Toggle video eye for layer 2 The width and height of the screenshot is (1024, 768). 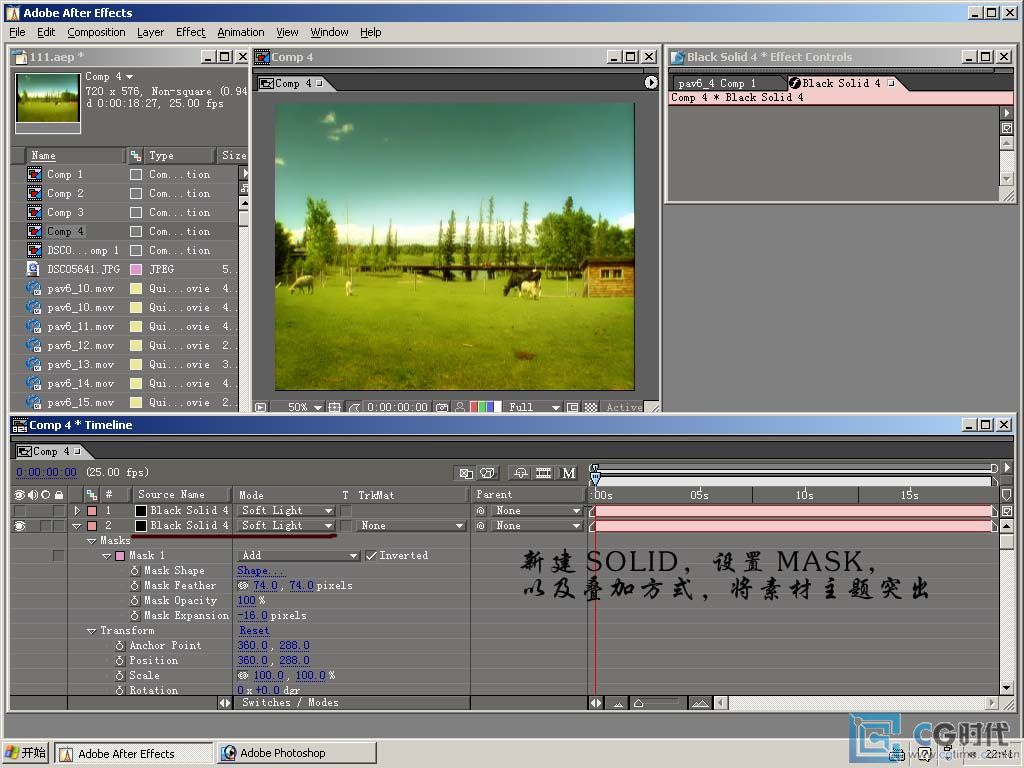(20, 526)
